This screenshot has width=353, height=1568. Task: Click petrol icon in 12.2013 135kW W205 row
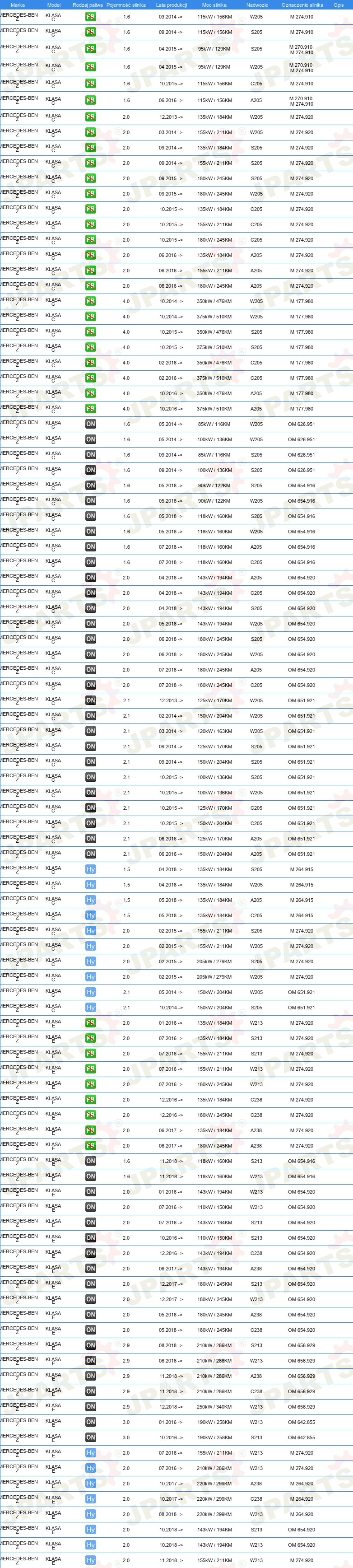90,117
